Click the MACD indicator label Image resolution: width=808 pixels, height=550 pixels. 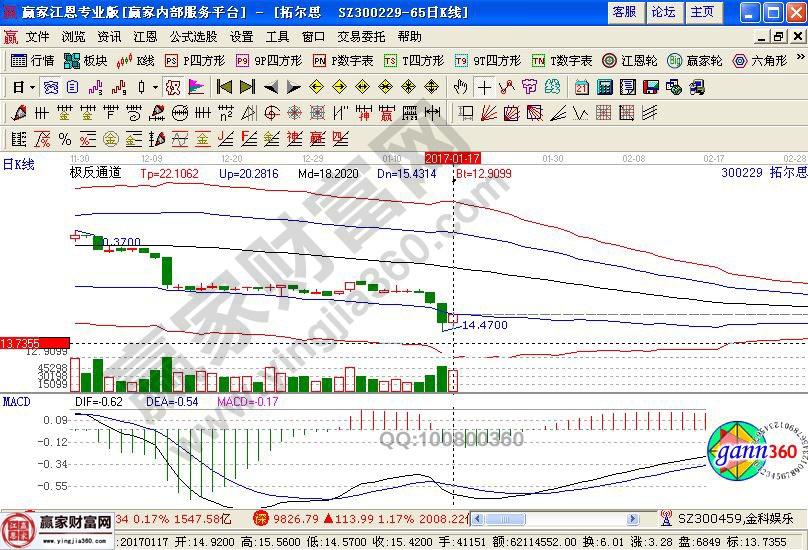pos(16,401)
